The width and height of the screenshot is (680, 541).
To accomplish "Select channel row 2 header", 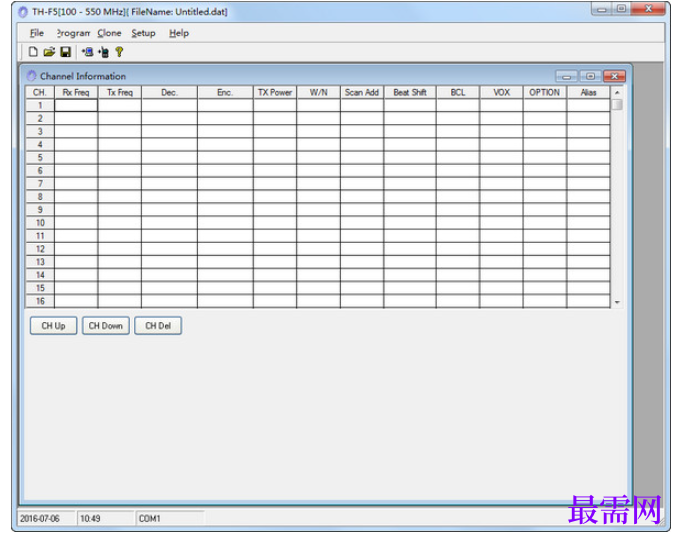I will click(x=40, y=118).
